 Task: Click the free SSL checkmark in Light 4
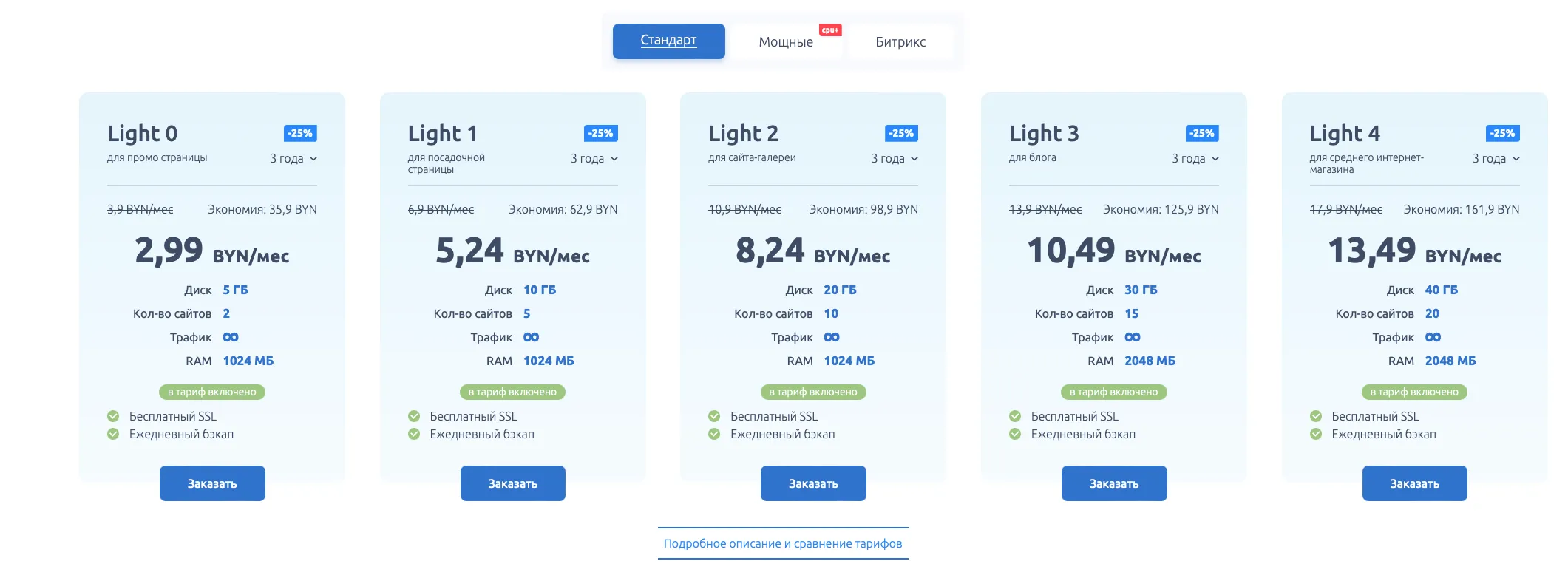(1316, 416)
